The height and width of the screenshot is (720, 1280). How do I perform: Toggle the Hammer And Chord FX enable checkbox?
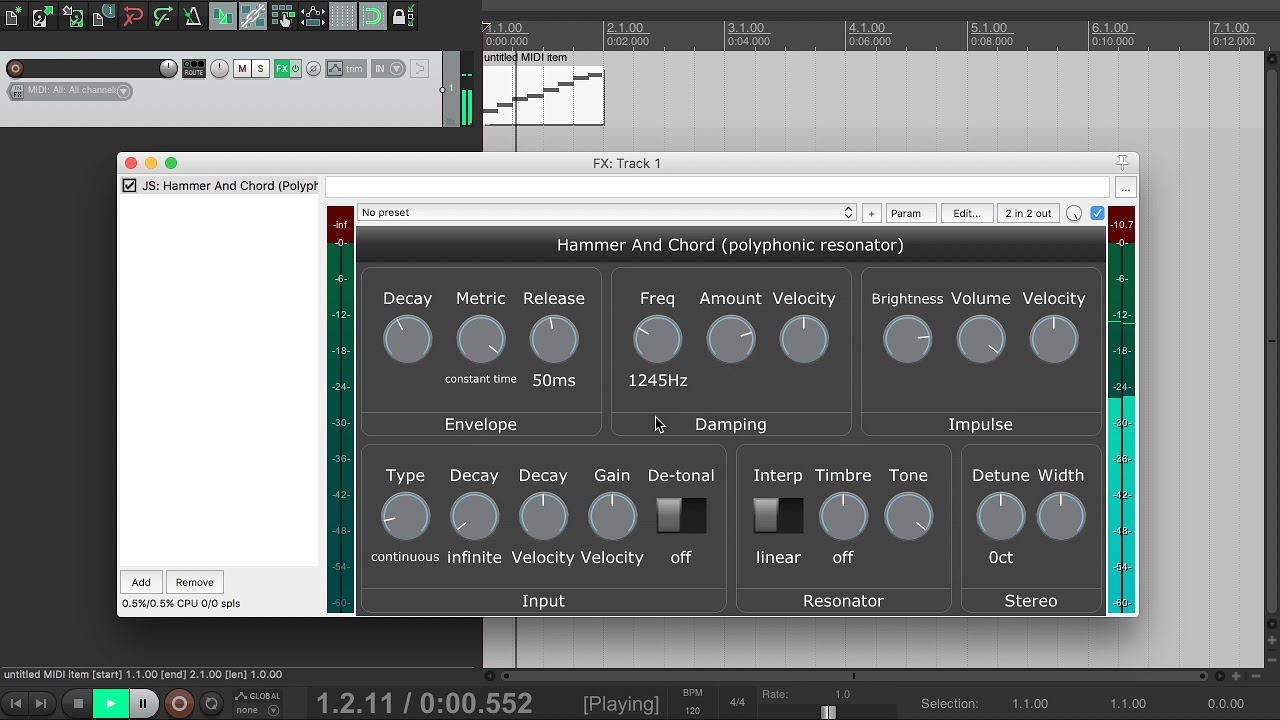[129, 186]
